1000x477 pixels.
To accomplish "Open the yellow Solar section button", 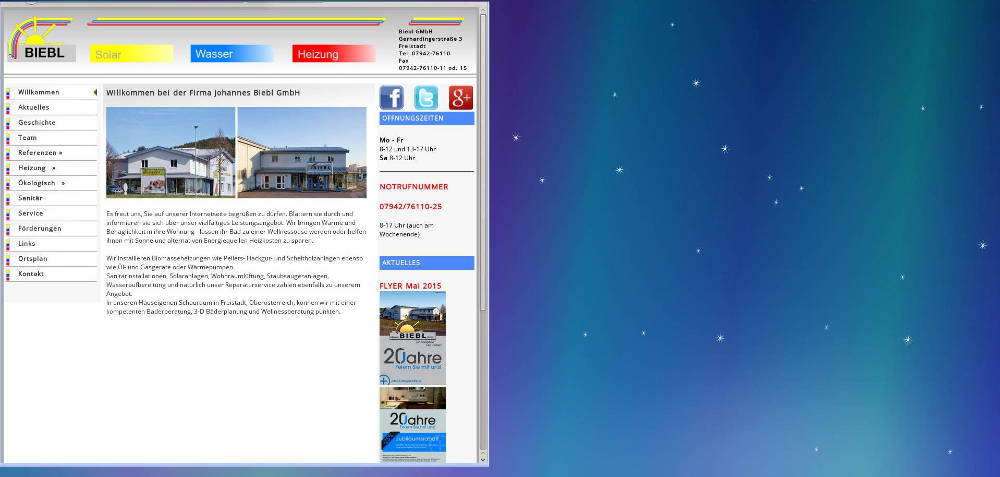I will (131, 54).
